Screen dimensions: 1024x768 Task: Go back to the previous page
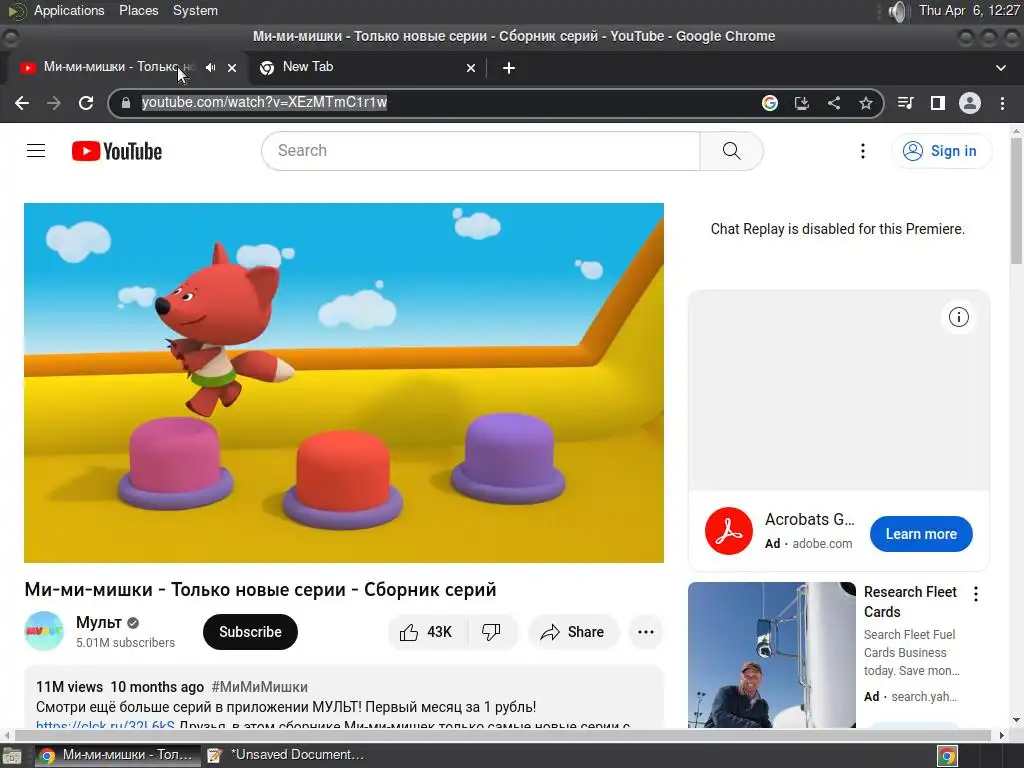tap(22, 103)
